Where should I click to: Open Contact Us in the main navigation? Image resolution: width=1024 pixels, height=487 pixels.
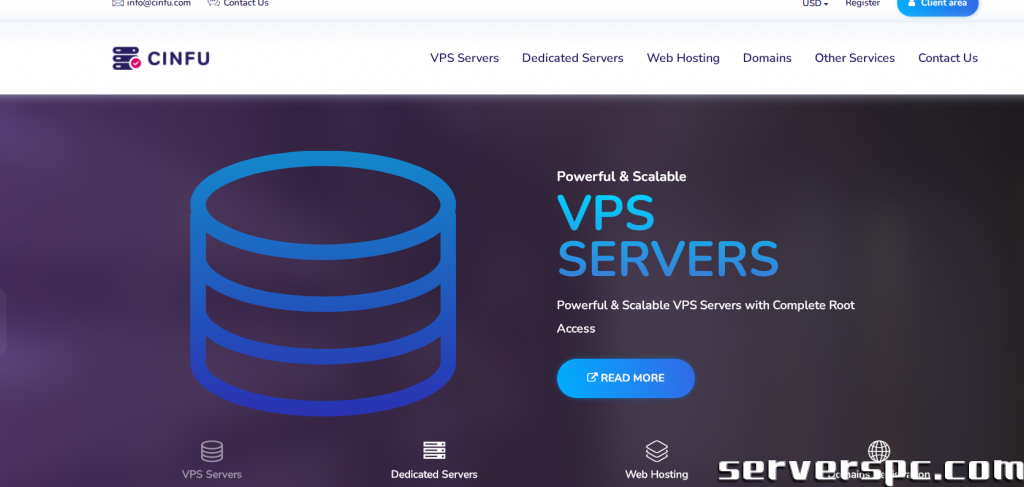tap(948, 58)
